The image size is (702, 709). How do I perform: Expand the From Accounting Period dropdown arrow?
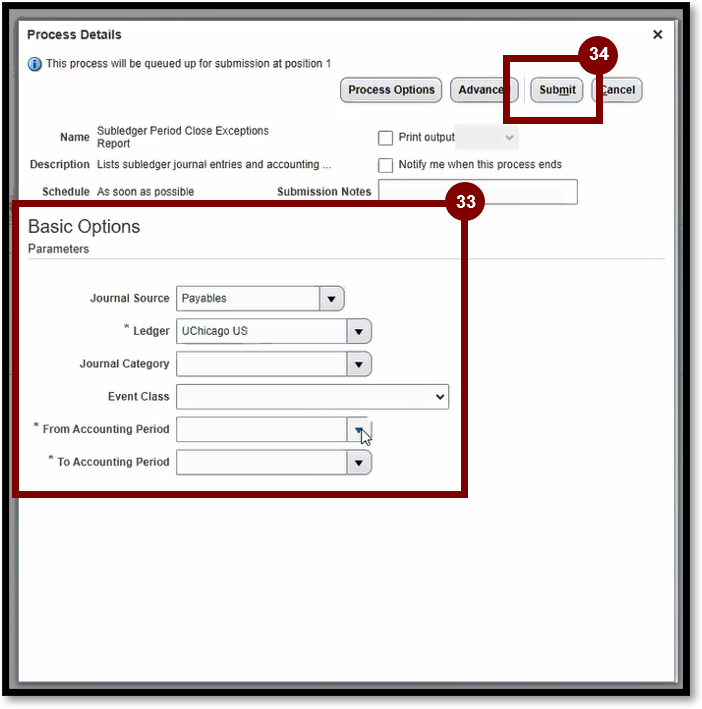pos(359,429)
